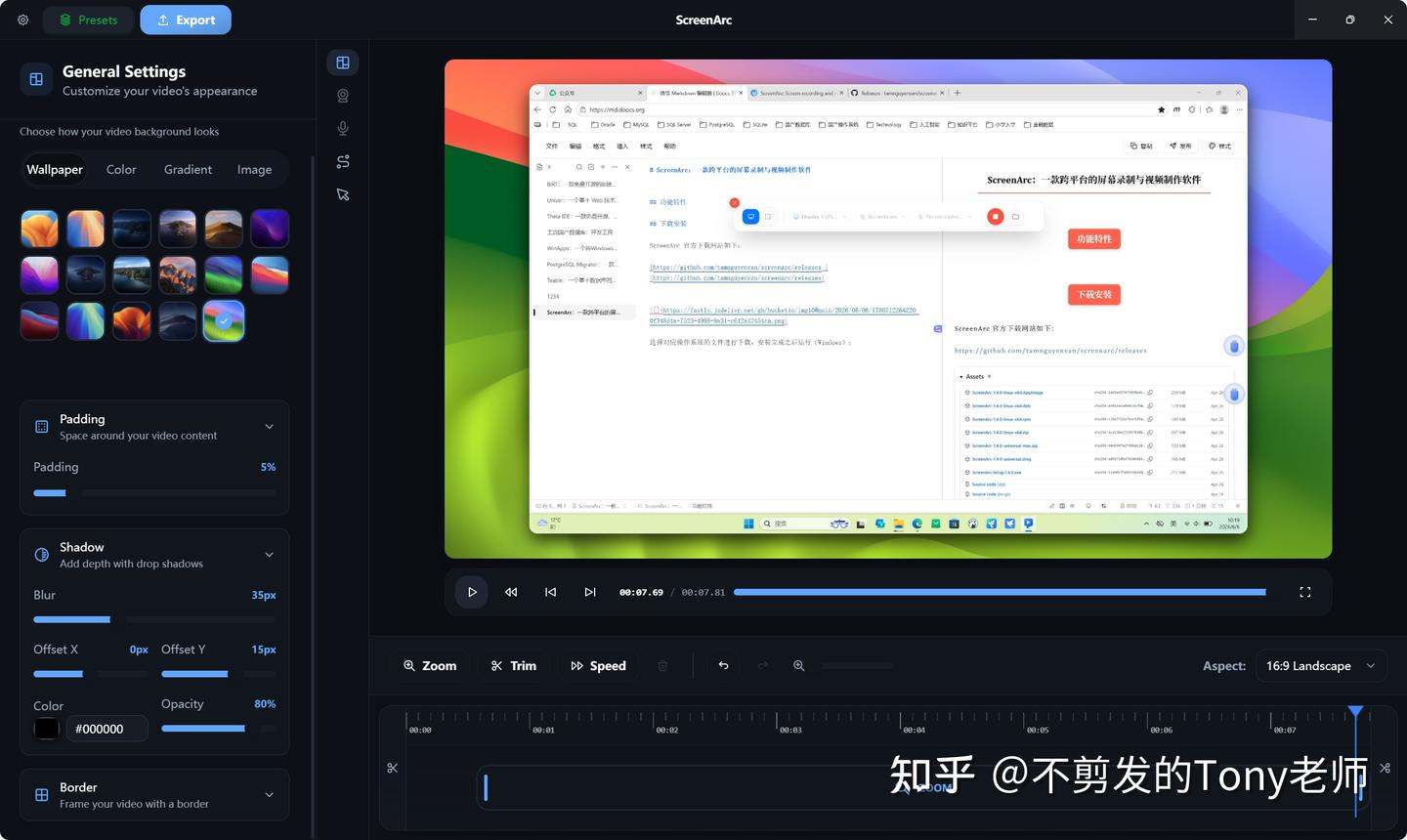Select the first orange Ventura wallpaper thumbnail
This screenshot has height=840, width=1407.
coord(40,229)
